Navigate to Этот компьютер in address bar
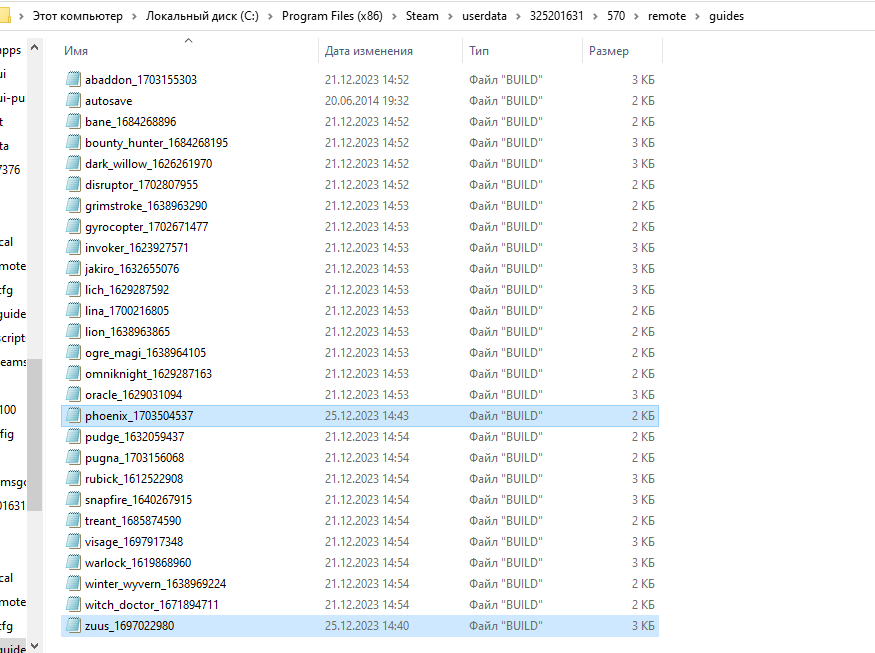This screenshot has width=875, height=653. tap(78, 16)
